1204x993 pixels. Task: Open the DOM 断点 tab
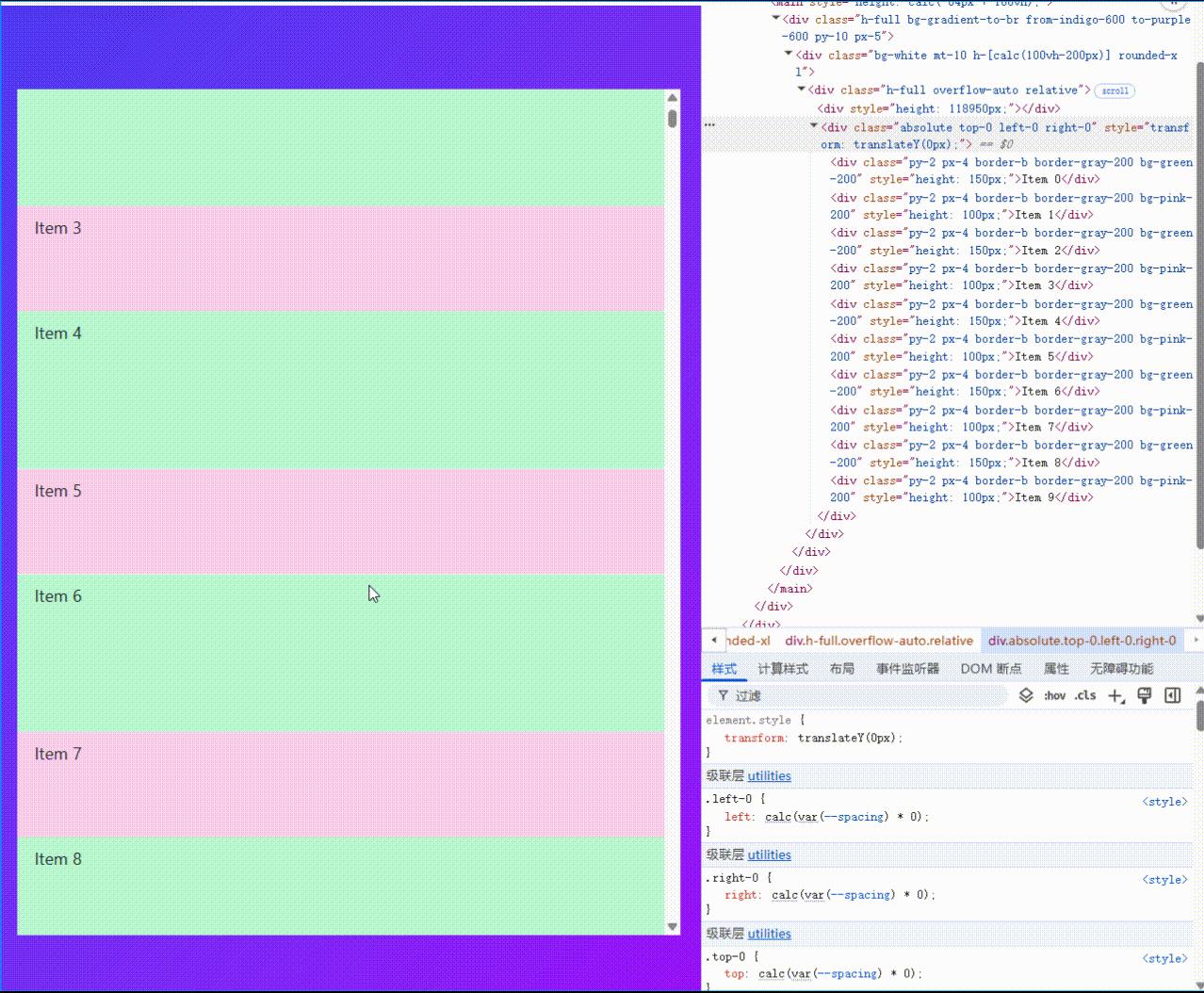[991, 668]
